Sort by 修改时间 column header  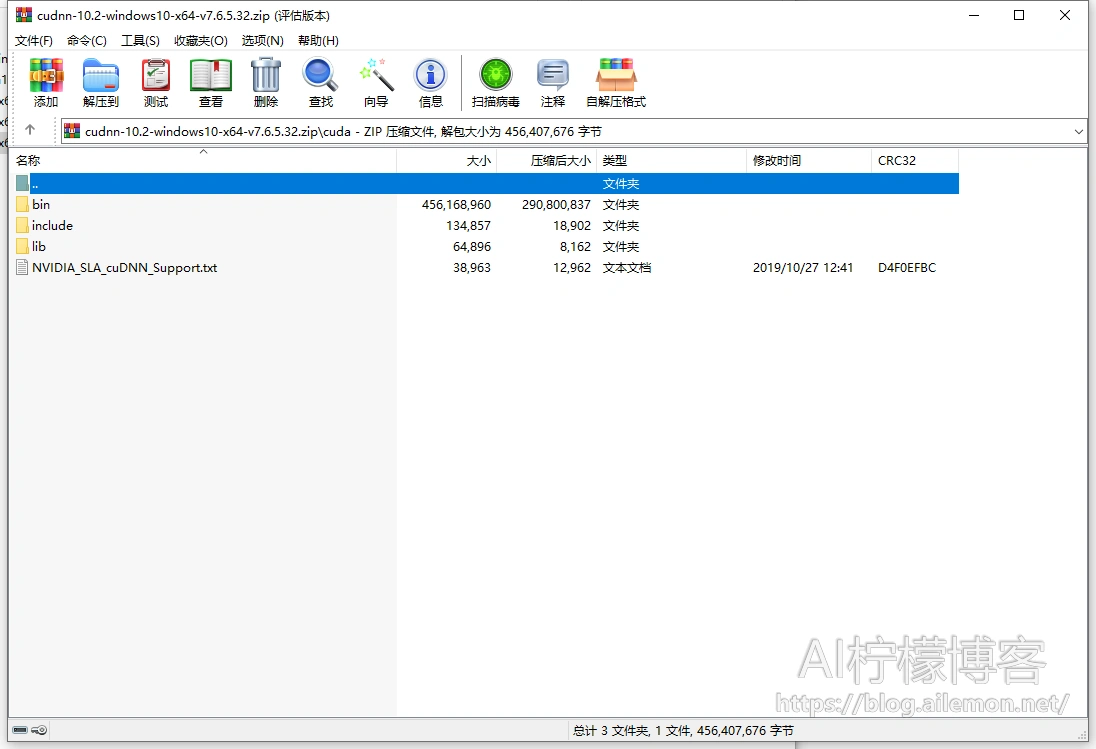(x=809, y=160)
